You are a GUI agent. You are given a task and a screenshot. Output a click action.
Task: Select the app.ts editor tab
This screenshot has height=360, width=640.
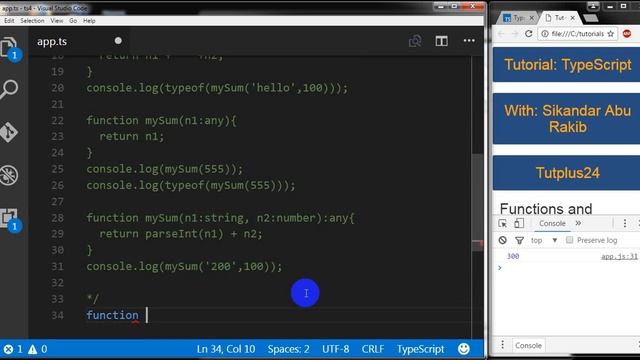pos(78,41)
